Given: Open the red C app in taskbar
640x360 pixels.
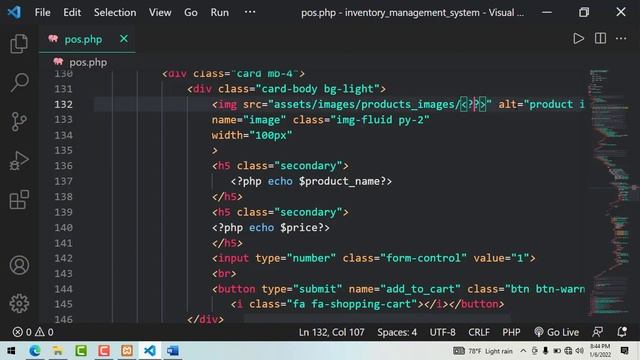Looking at the screenshot, I should [104, 351].
